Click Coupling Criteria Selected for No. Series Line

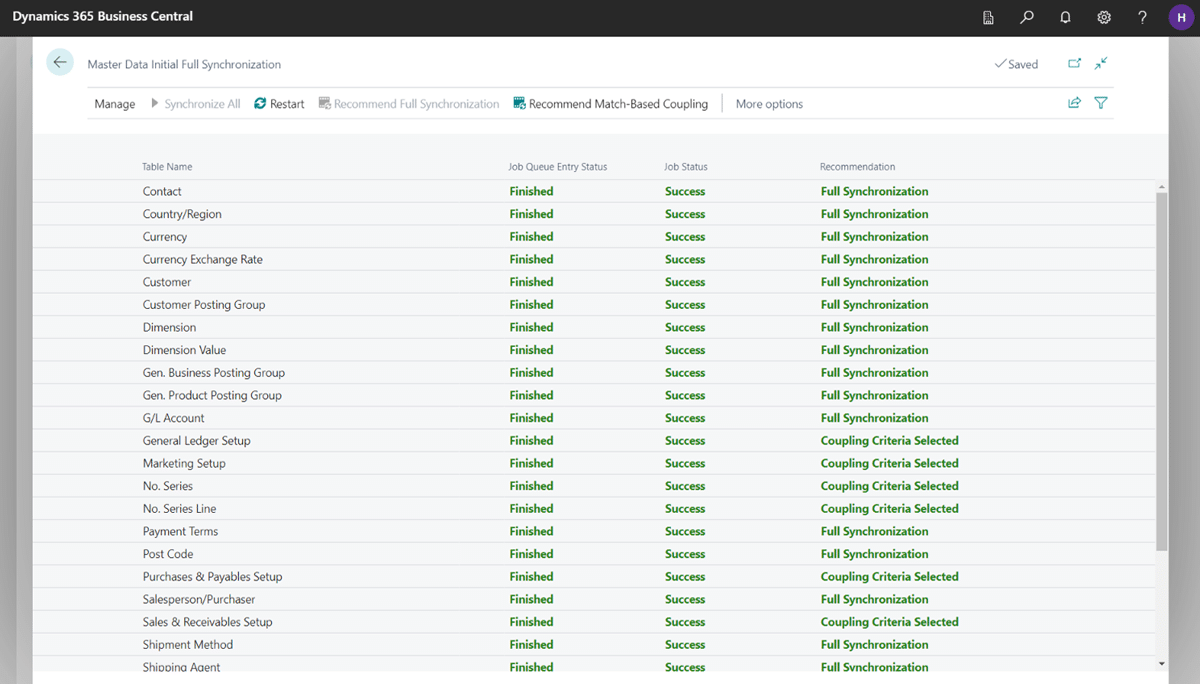pos(890,509)
